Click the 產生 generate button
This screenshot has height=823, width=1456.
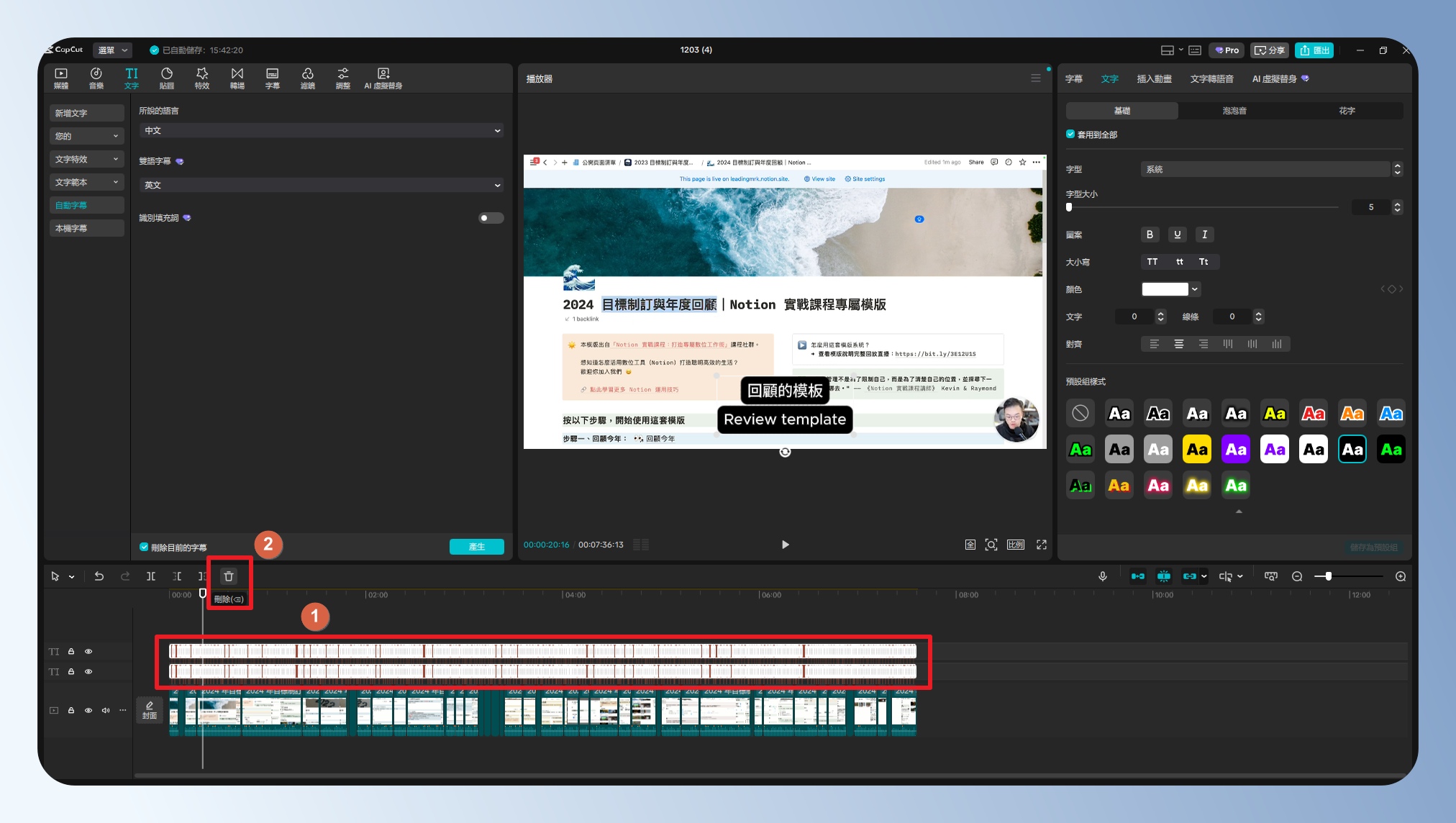click(476, 547)
